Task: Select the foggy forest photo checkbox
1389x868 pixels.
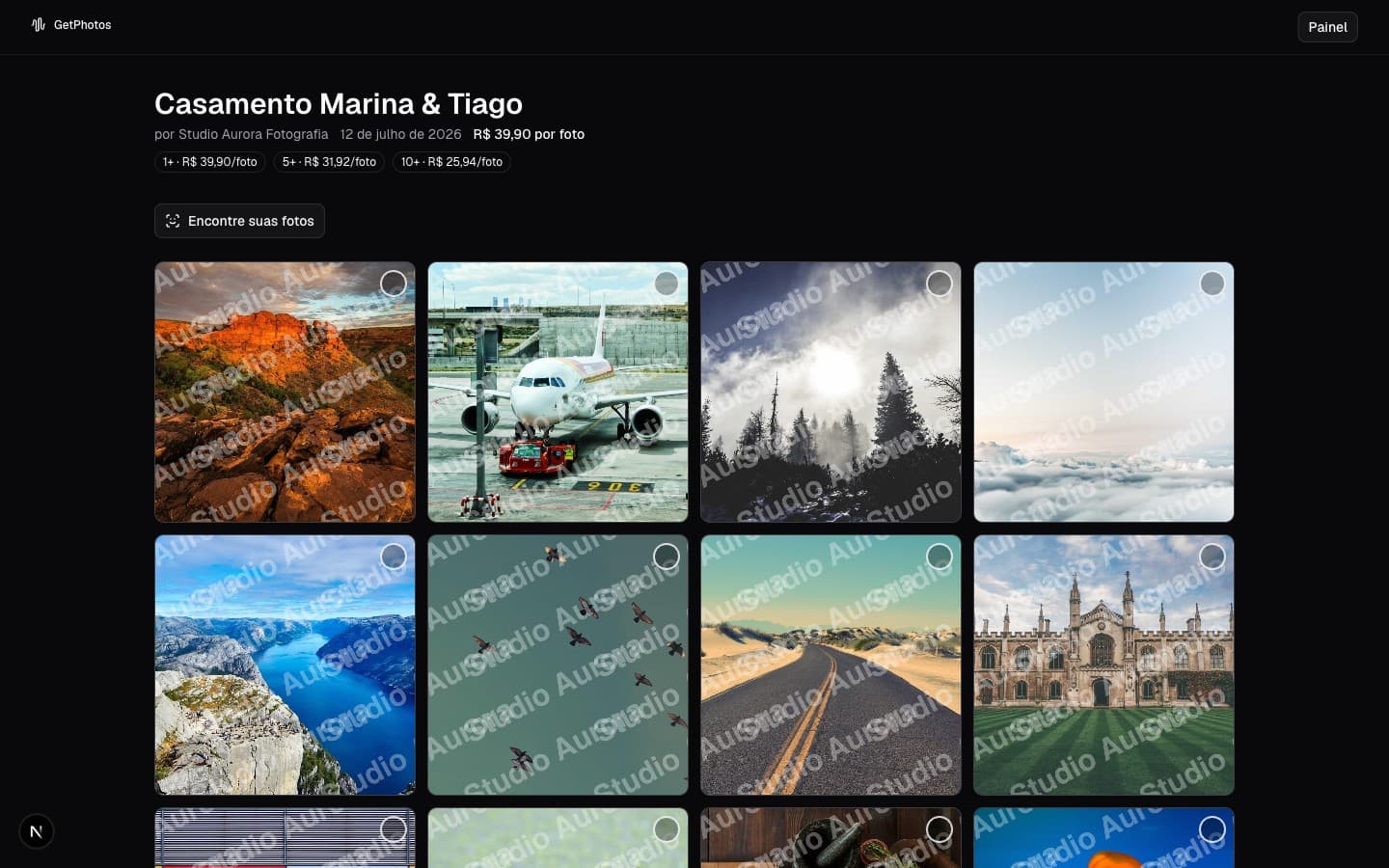Action: click(940, 284)
